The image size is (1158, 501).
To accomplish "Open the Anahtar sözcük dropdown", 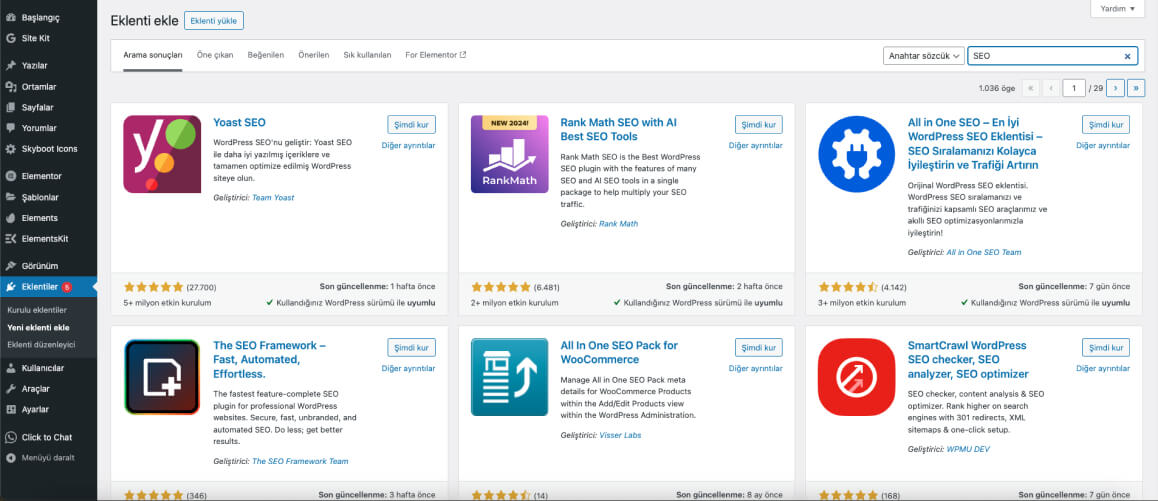I will (x=923, y=56).
